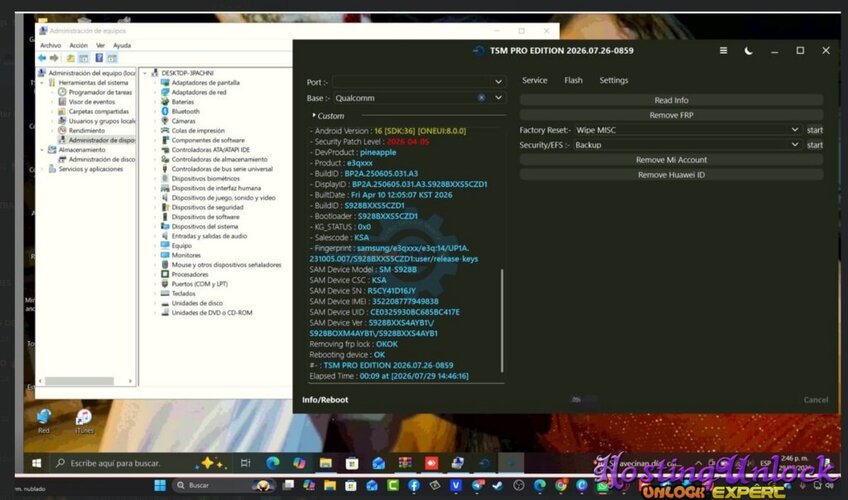Switch to the Settings tab
848x500 pixels.
click(x=614, y=80)
